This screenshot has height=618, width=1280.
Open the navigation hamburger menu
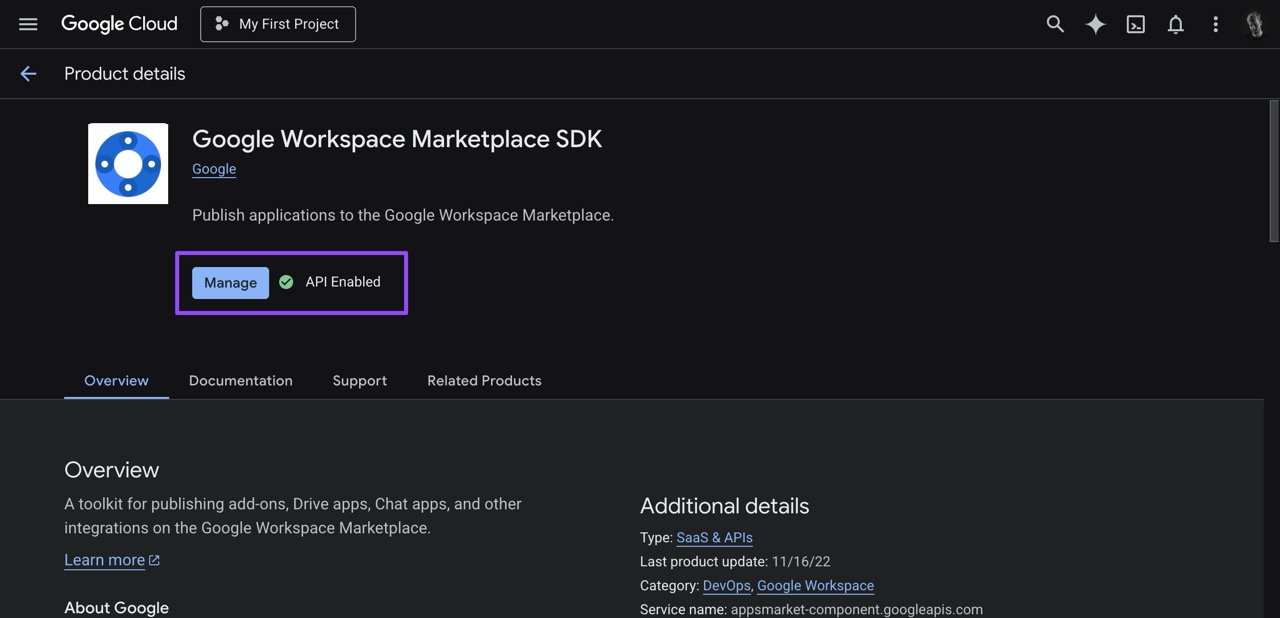27,23
